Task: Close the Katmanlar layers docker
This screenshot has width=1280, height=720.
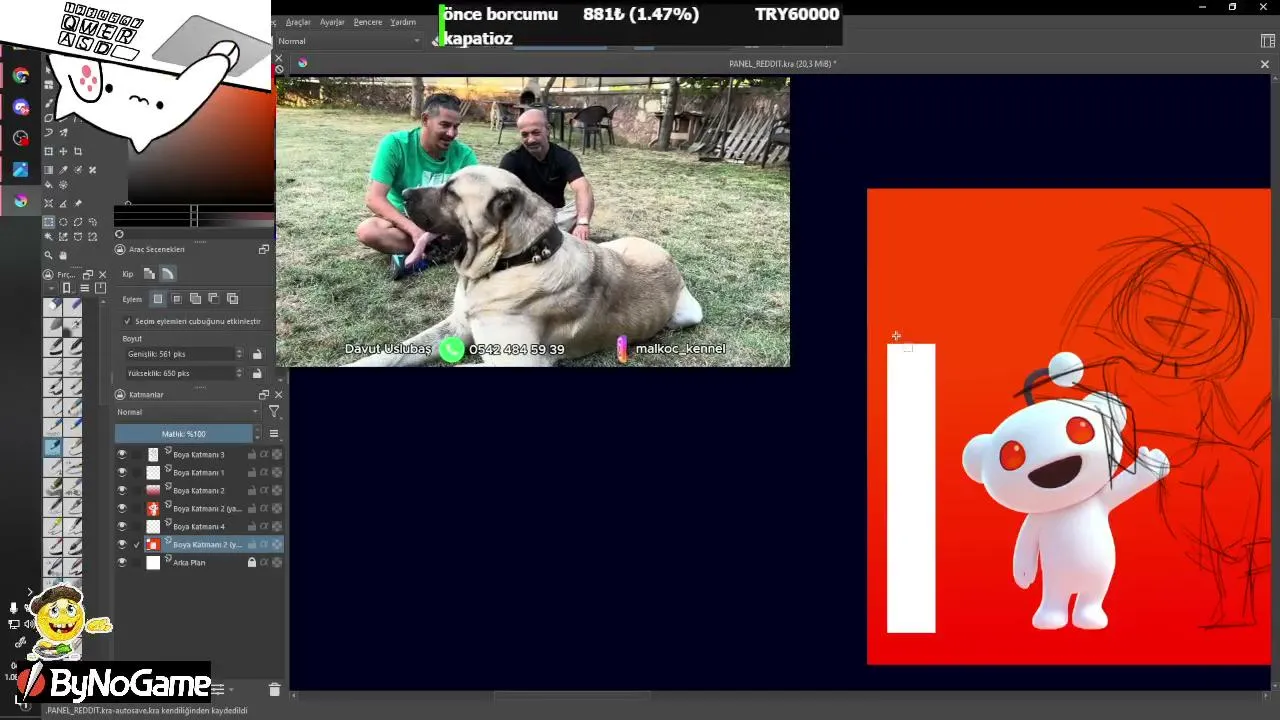Action: pos(278,395)
